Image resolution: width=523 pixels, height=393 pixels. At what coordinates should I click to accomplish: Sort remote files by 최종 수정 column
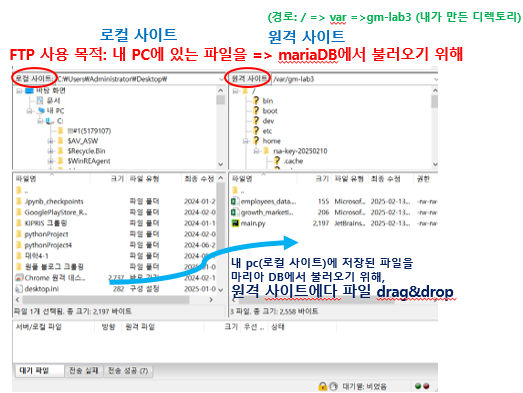(x=390, y=179)
